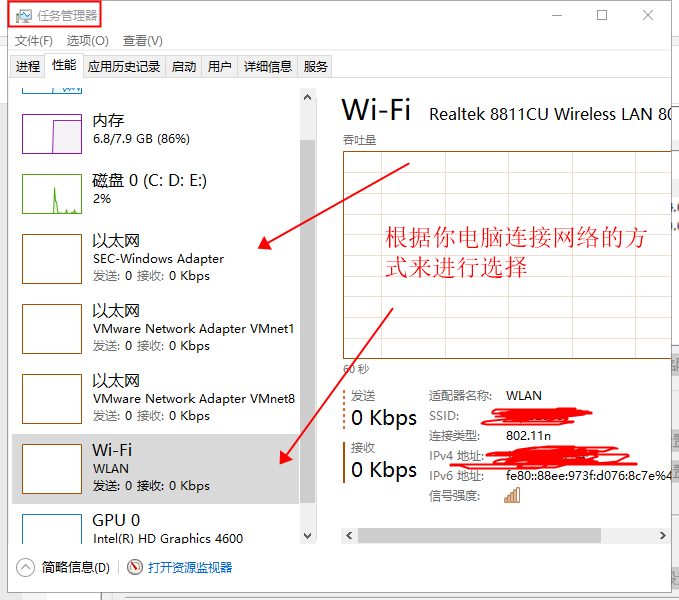
Task: Open the 启动 tab
Action: pos(184,67)
